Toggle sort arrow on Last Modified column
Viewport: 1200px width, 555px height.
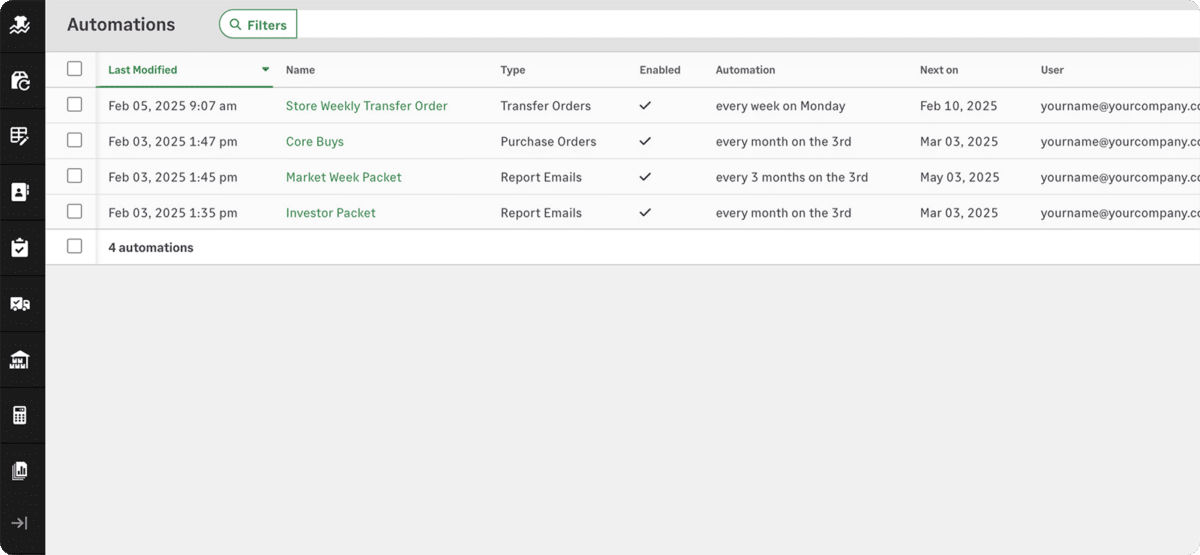265,70
